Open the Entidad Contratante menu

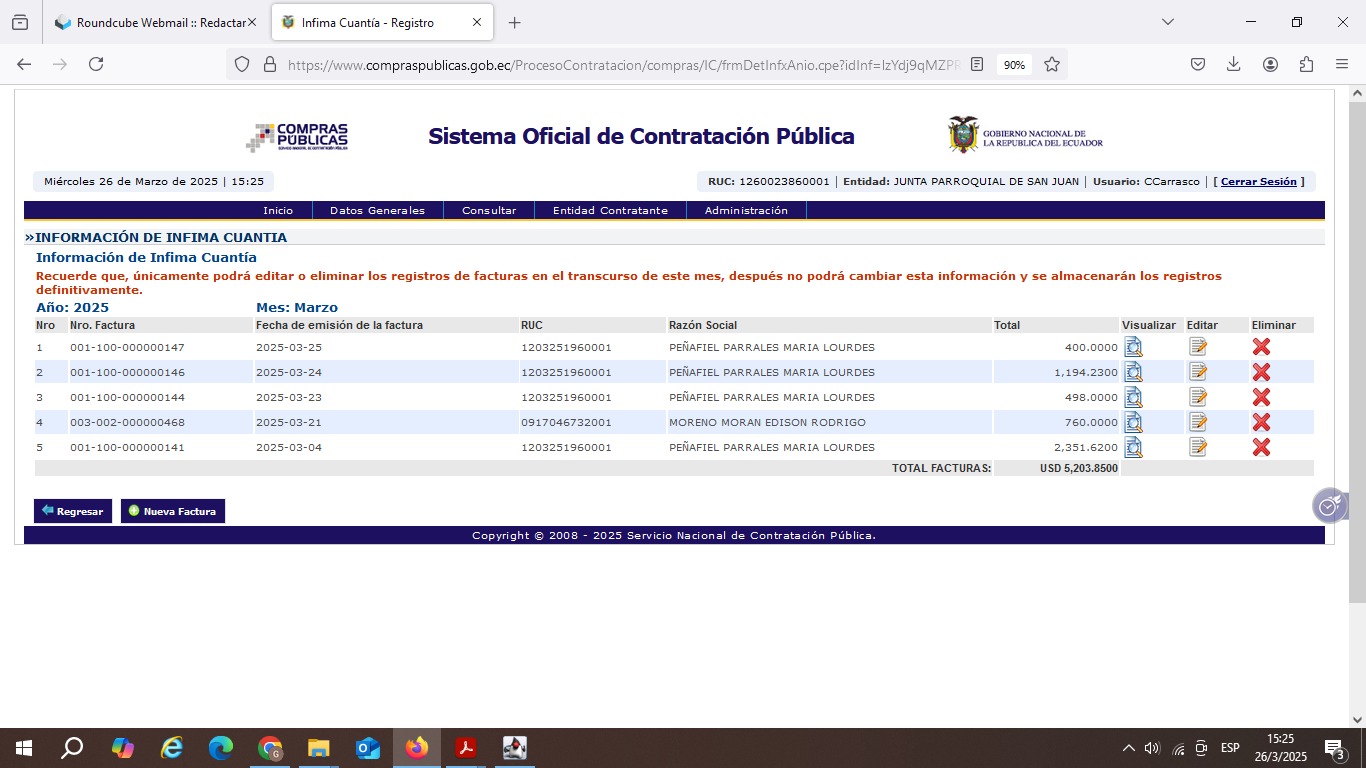pos(610,211)
